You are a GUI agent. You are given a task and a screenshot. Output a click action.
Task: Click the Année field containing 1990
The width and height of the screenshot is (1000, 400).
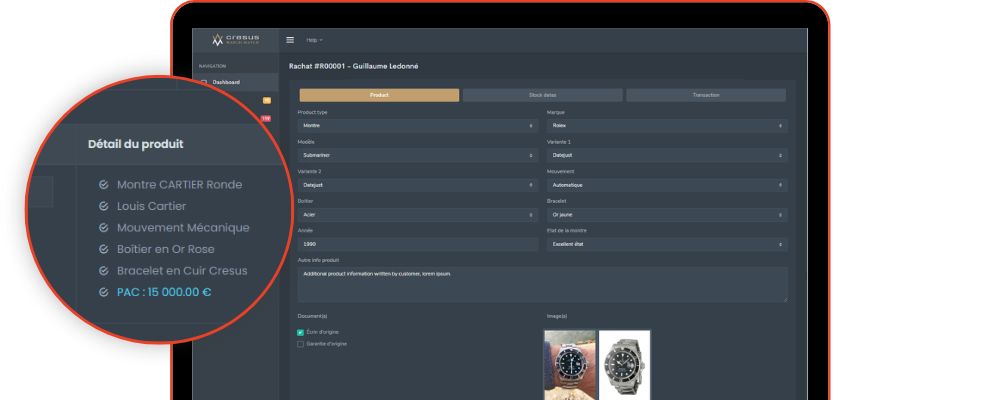tap(418, 244)
